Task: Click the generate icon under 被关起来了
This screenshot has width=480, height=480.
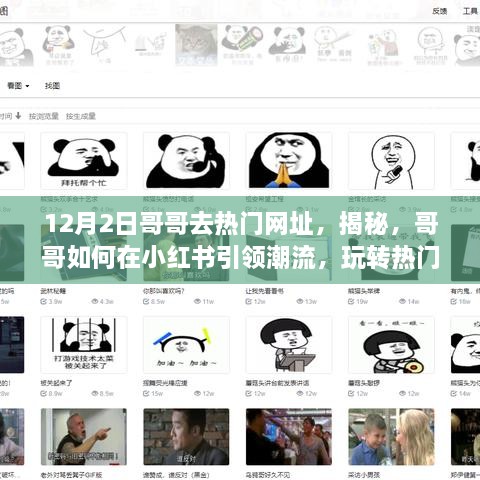Action: (x=44, y=393)
